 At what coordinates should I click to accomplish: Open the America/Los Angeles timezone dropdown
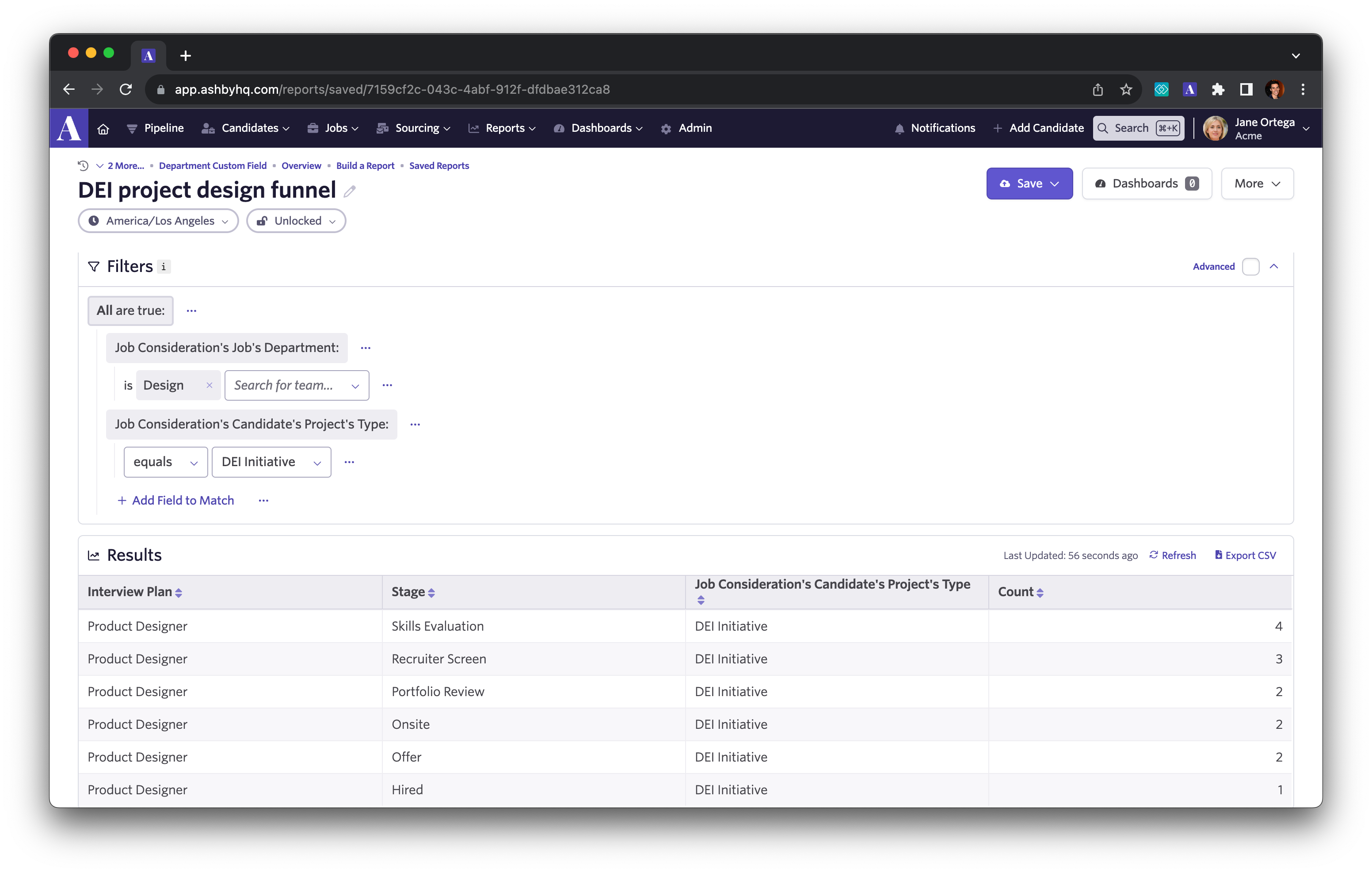tap(158, 221)
